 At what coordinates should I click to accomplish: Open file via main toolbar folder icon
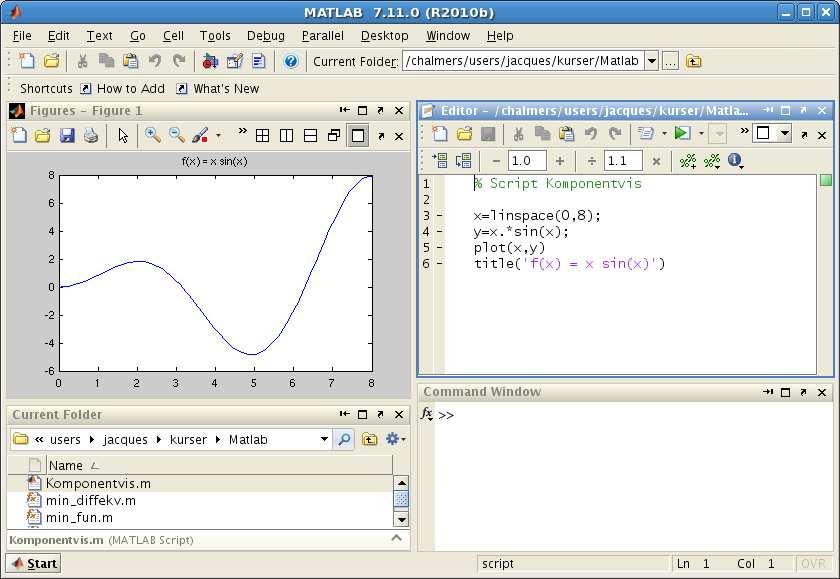(x=51, y=61)
